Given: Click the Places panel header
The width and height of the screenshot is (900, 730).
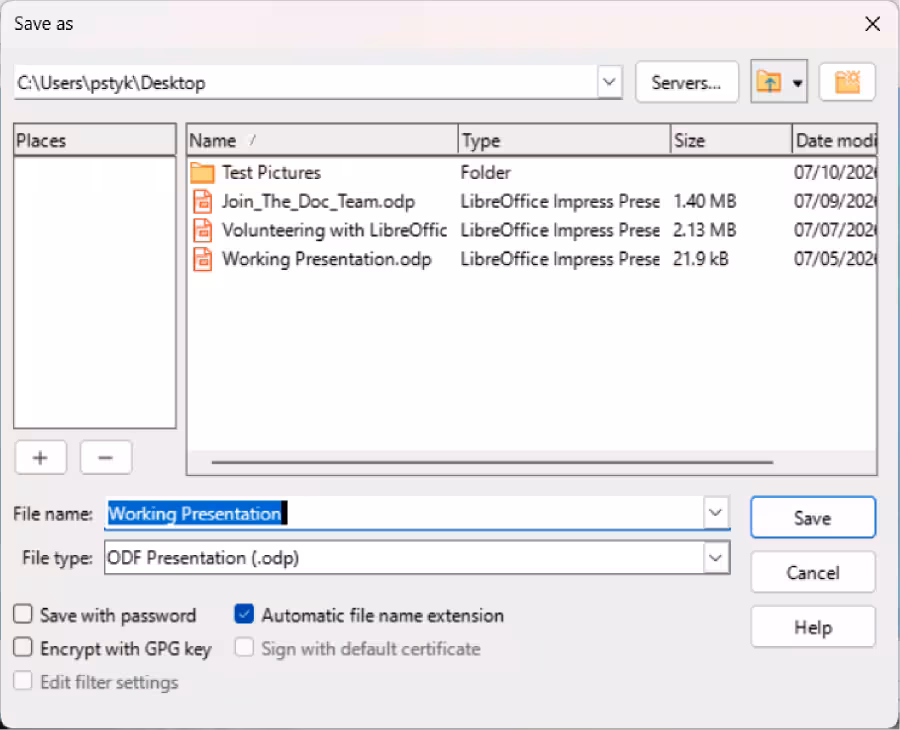Looking at the screenshot, I should (x=95, y=140).
